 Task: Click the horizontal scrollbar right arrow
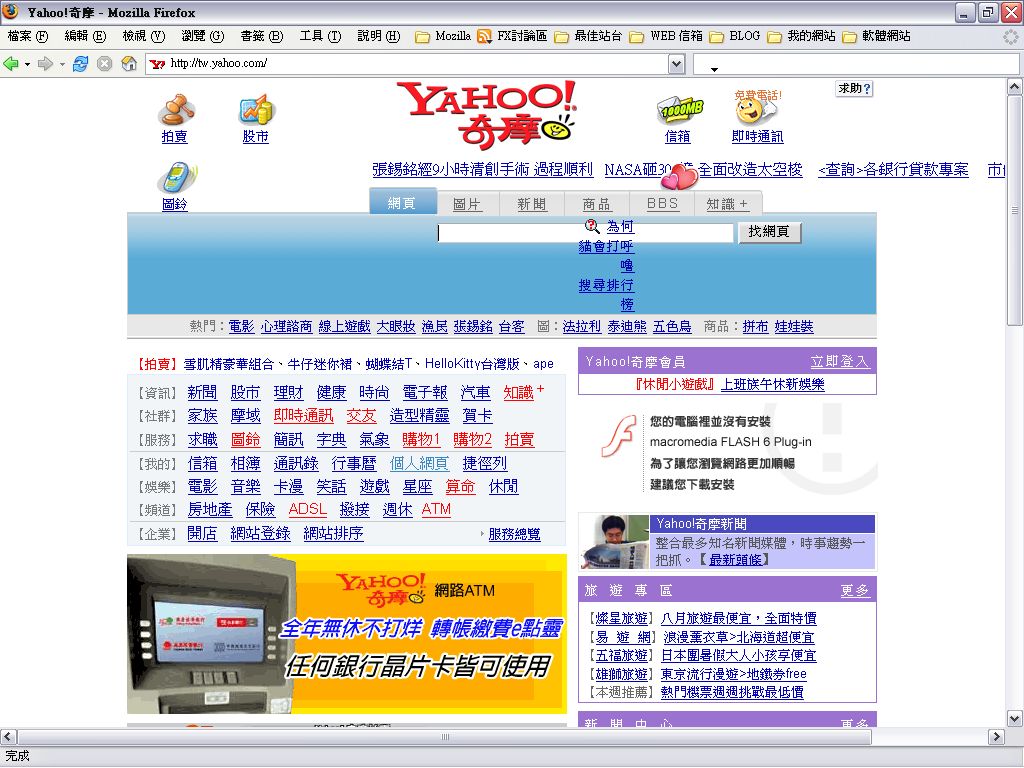click(996, 737)
